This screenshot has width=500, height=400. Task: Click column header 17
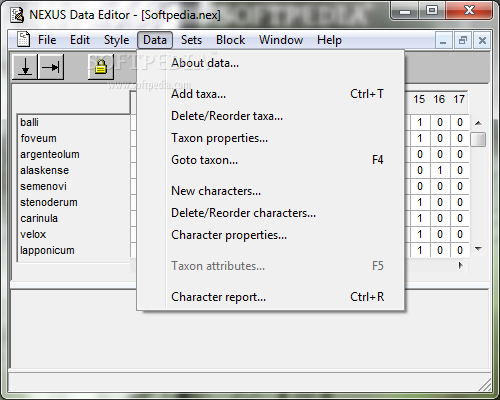coord(459,99)
